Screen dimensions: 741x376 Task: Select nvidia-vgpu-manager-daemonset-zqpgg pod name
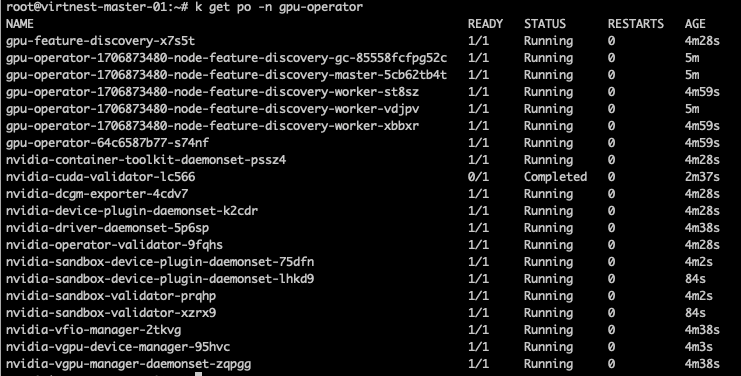click(129, 364)
